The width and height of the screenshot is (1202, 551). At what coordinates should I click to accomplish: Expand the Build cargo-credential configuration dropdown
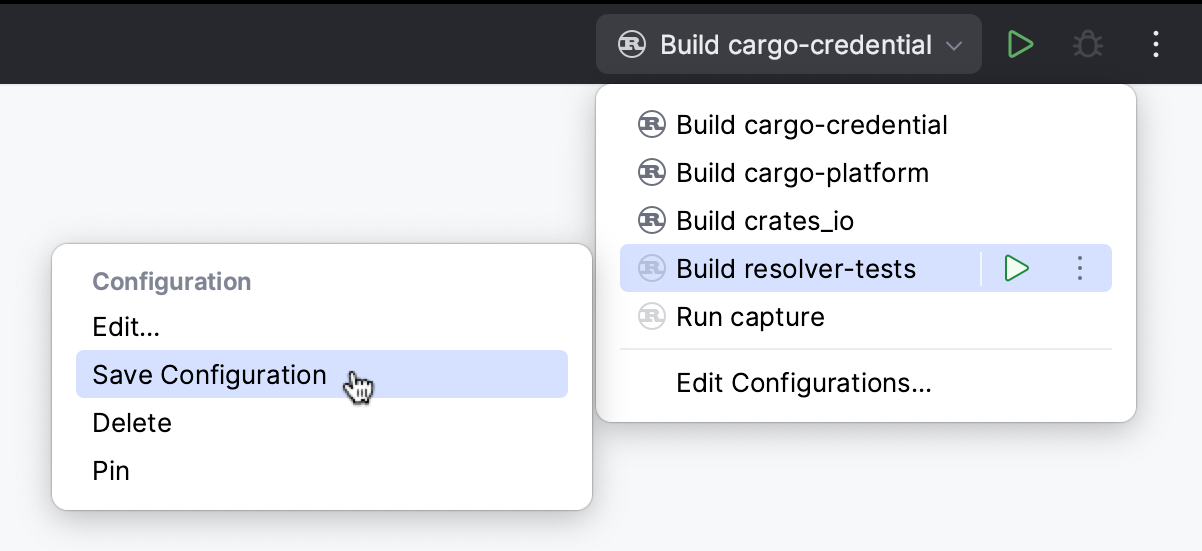pyautogui.click(x=788, y=45)
